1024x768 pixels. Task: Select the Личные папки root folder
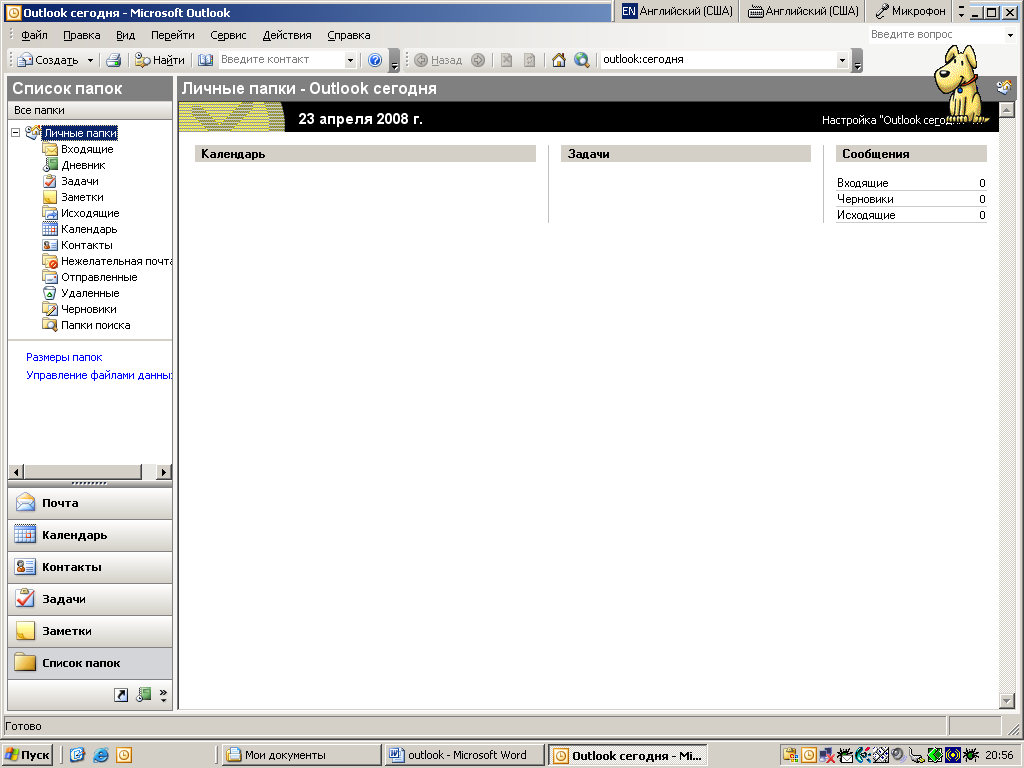80,133
